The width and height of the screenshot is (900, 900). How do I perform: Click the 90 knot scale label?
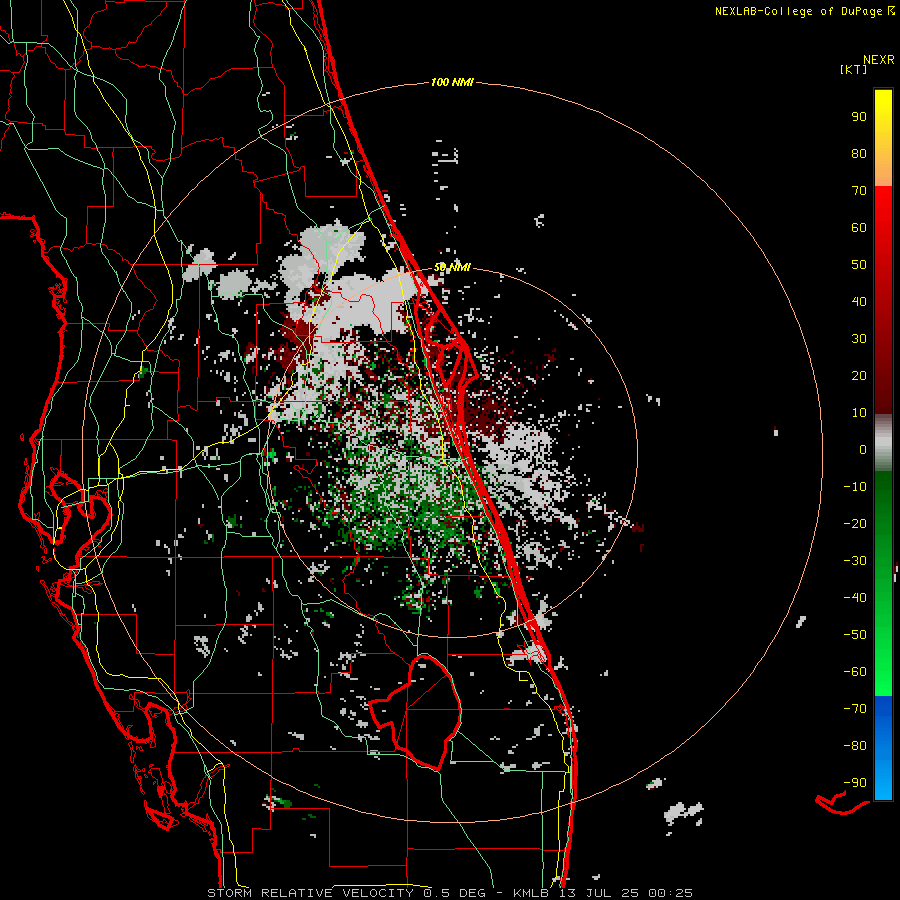pos(859,117)
